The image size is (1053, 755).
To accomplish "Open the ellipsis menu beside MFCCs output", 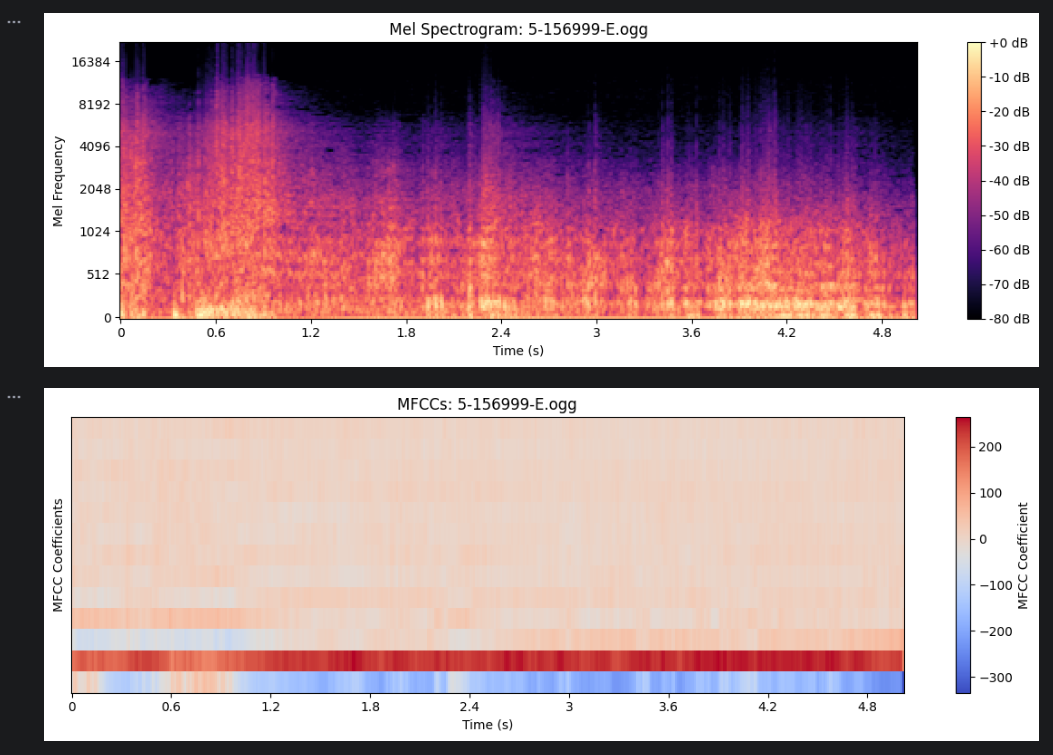I will [13, 397].
